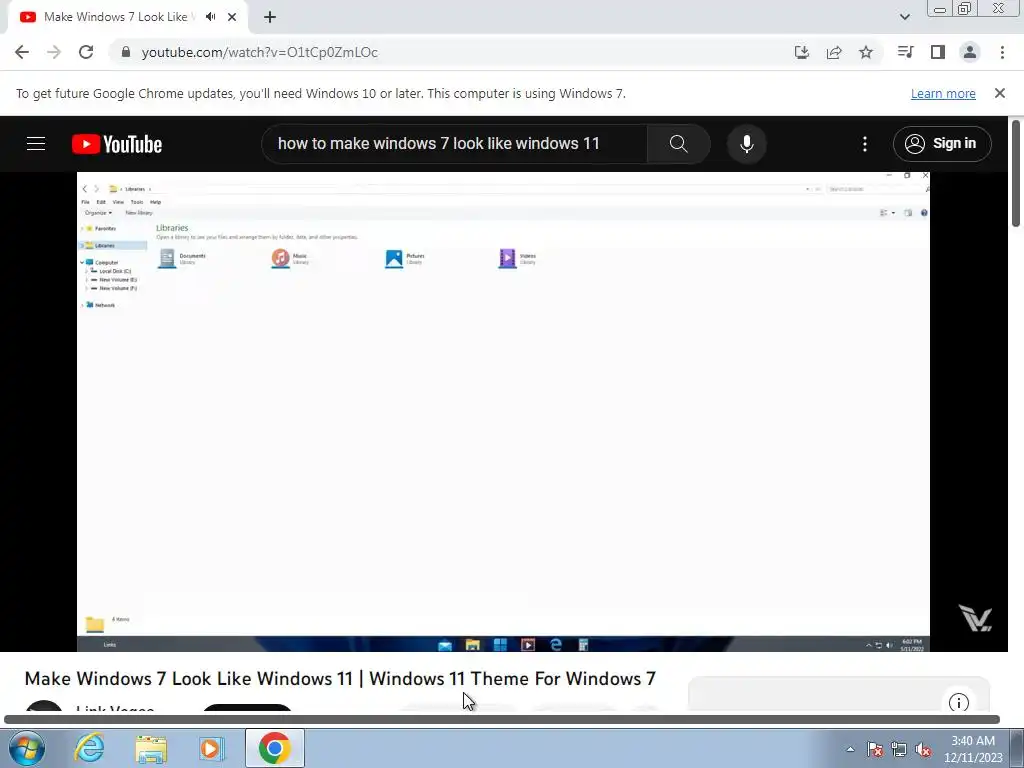Click the install app icon in address bar
This screenshot has width=1024, height=768.
tap(802, 52)
